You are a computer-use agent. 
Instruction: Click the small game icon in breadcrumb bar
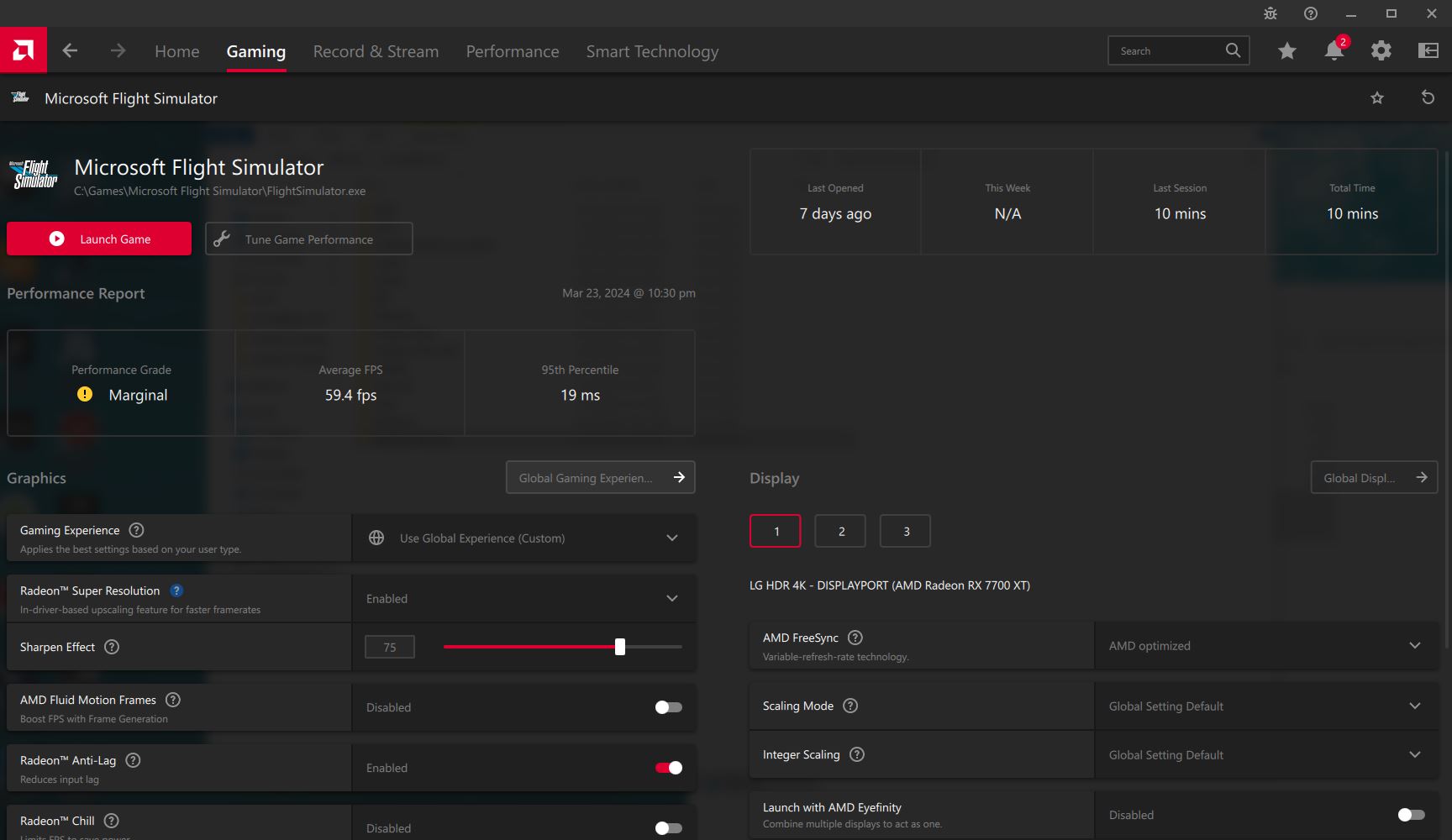point(20,97)
